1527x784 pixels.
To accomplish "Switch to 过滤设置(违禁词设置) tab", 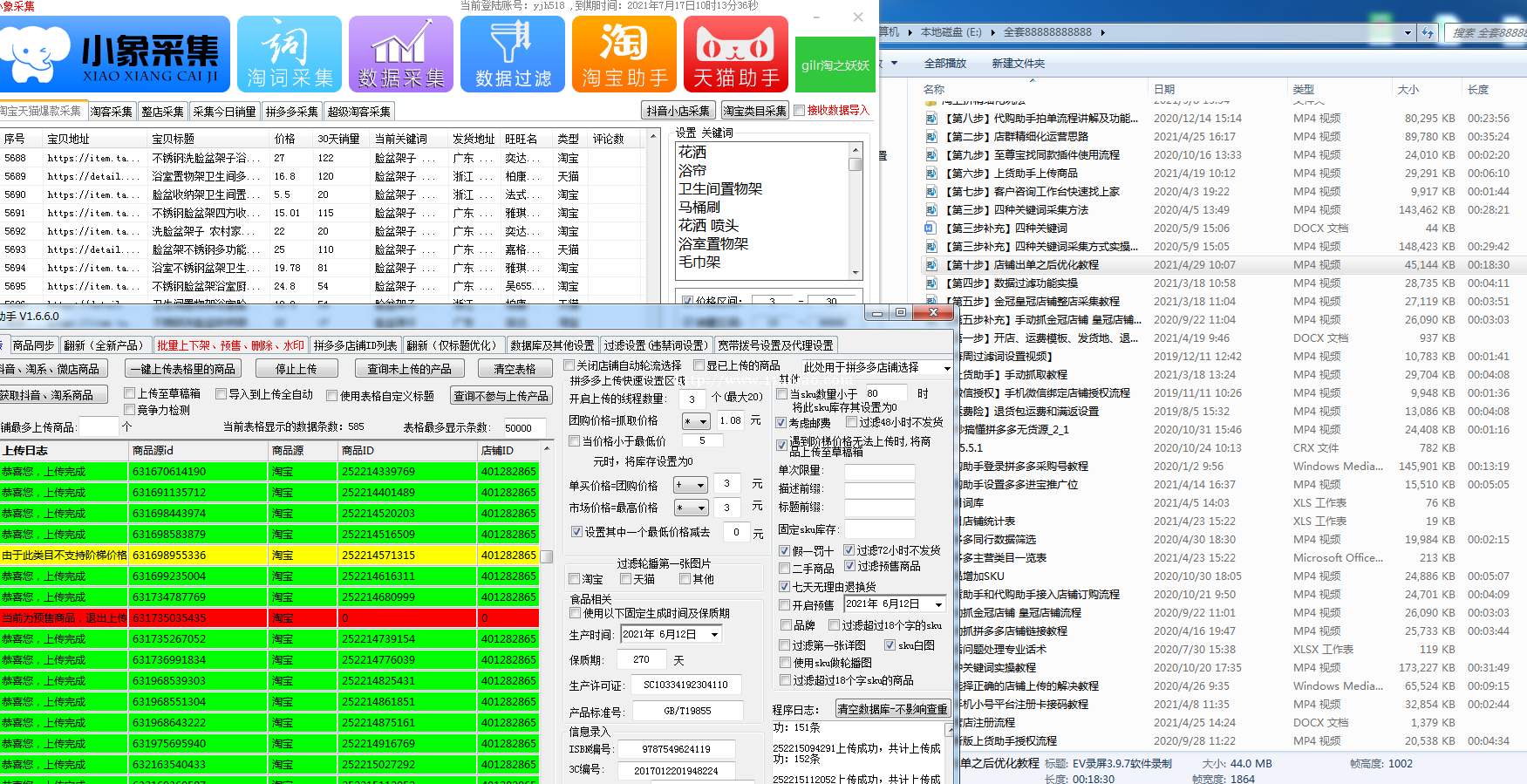I will [656, 345].
